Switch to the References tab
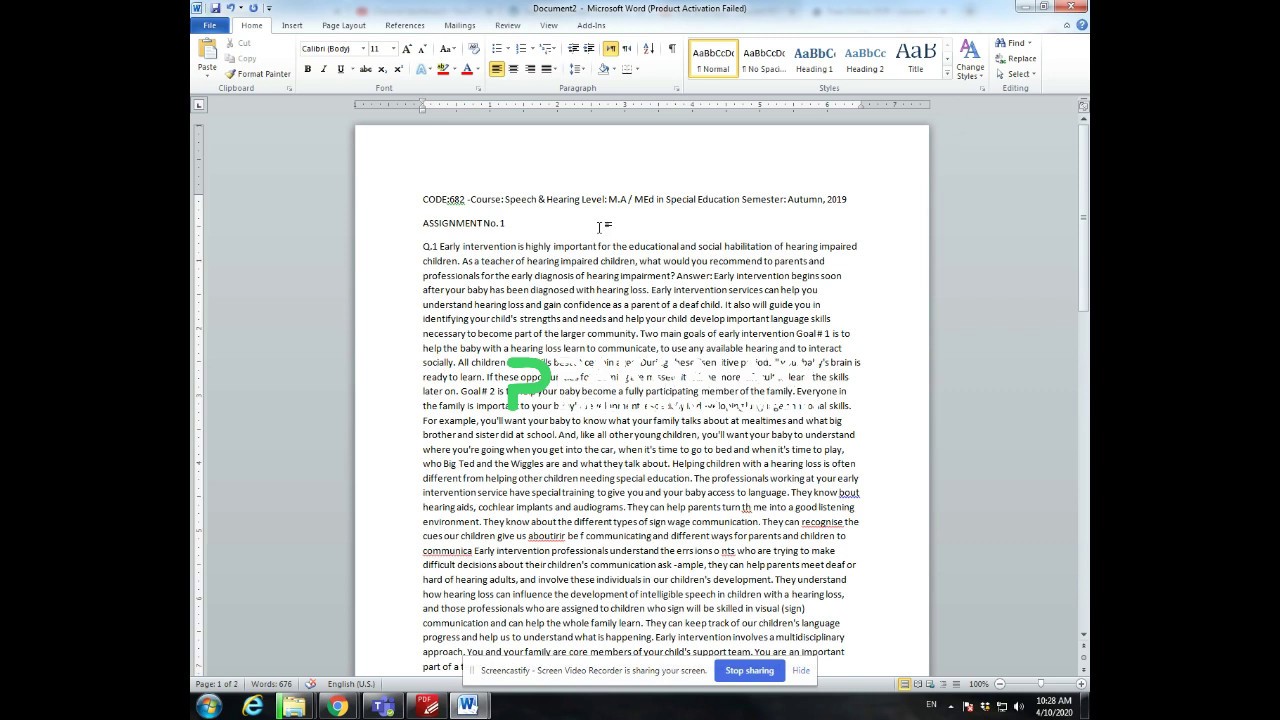1280x720 pixels. (x=404, y=25)
